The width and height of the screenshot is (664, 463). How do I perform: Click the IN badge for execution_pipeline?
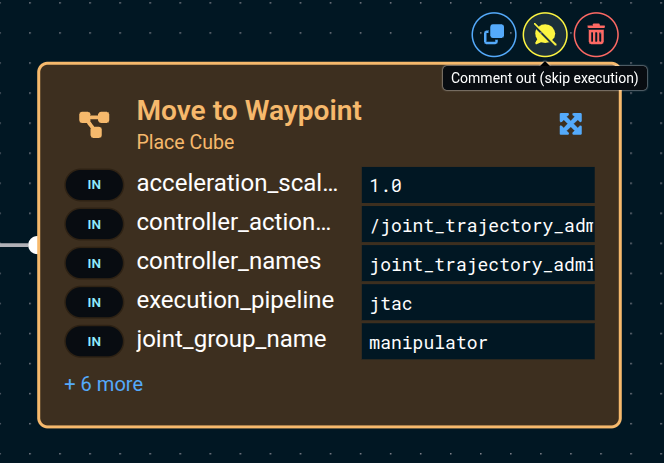click(x=94, y=302)
